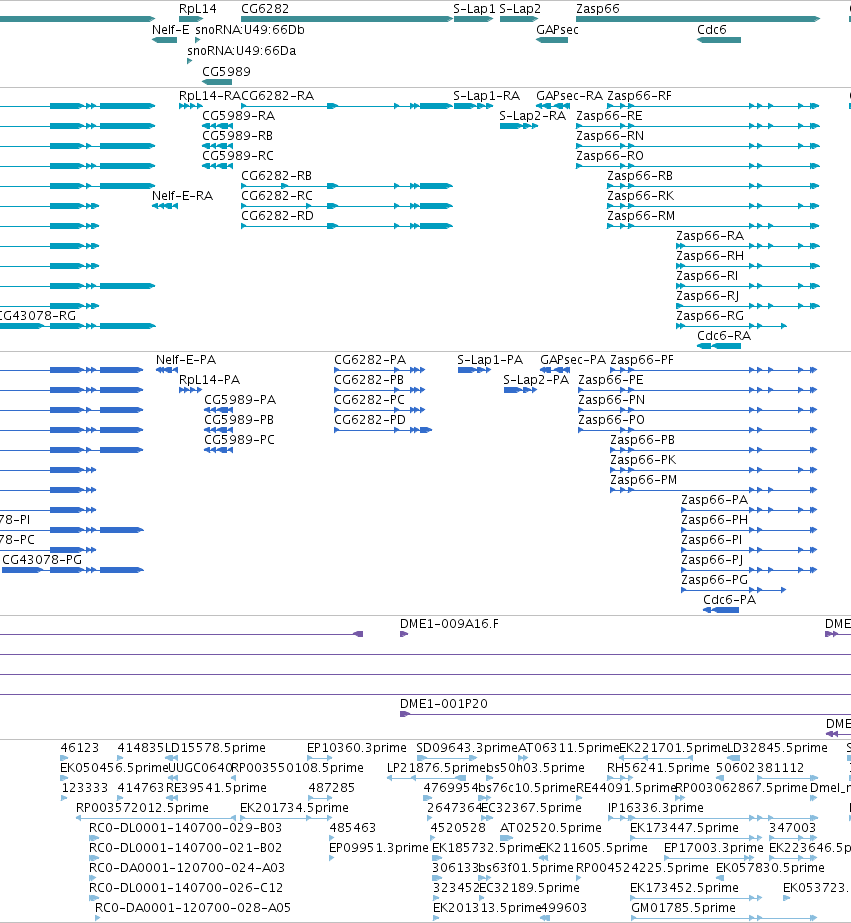Select EST AT02520.5prime
Viewport: 851px width, 923px height.
point(551,828)
